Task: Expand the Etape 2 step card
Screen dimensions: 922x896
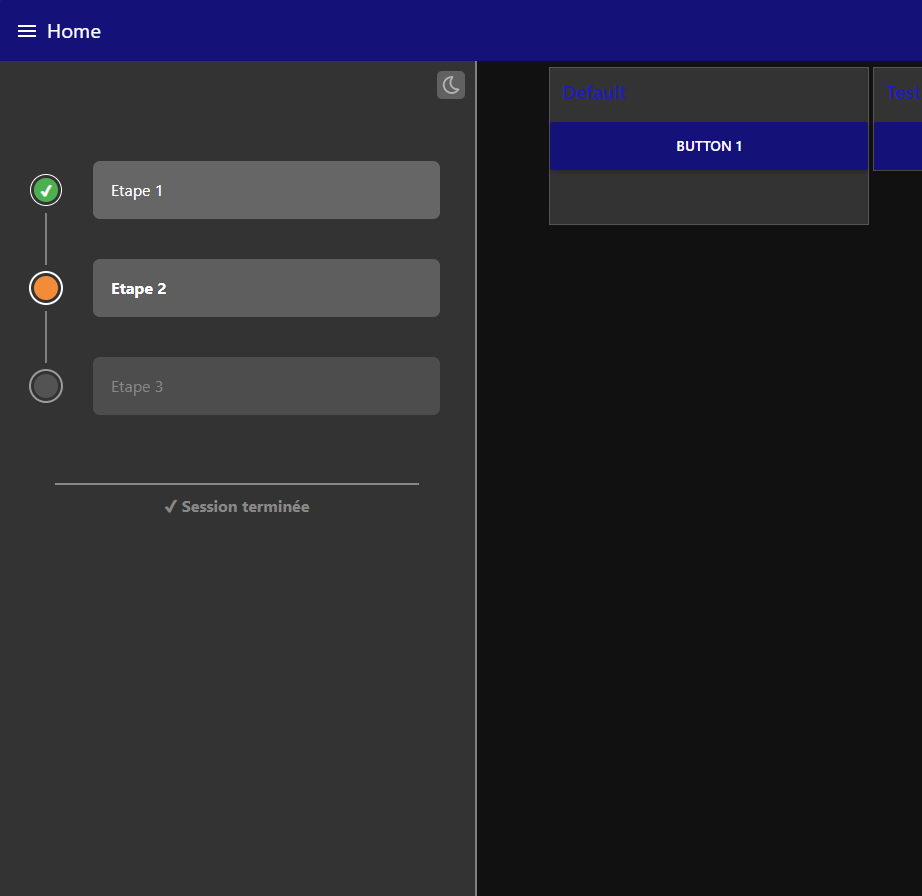Action: pos(266,287)
